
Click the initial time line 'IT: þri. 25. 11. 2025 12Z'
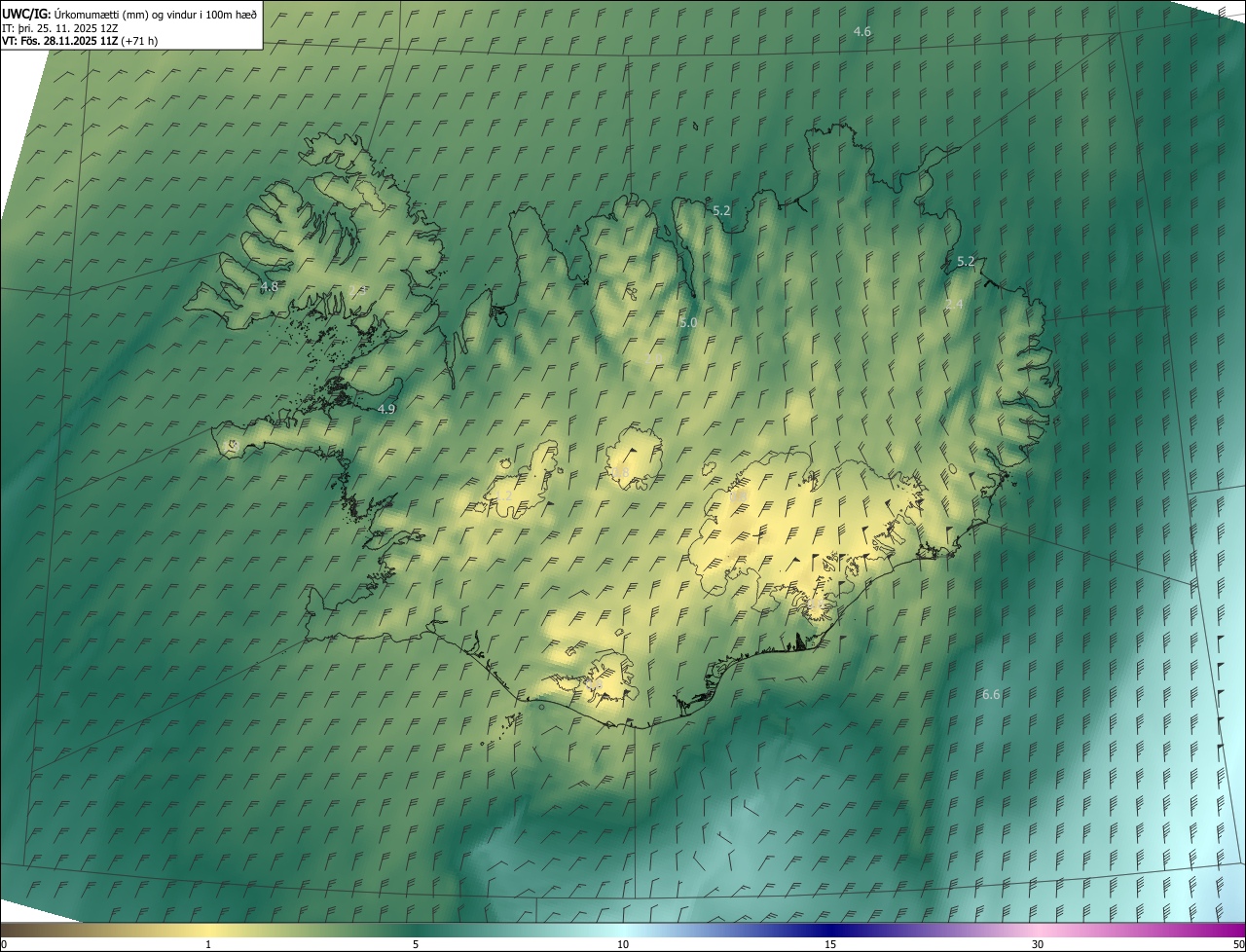coord(60,28)
